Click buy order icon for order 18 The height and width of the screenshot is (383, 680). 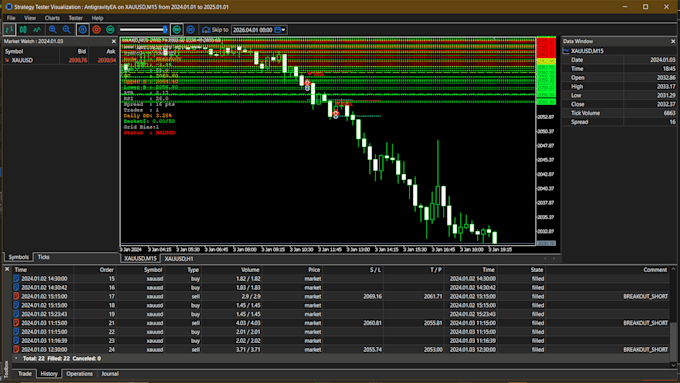16,305
